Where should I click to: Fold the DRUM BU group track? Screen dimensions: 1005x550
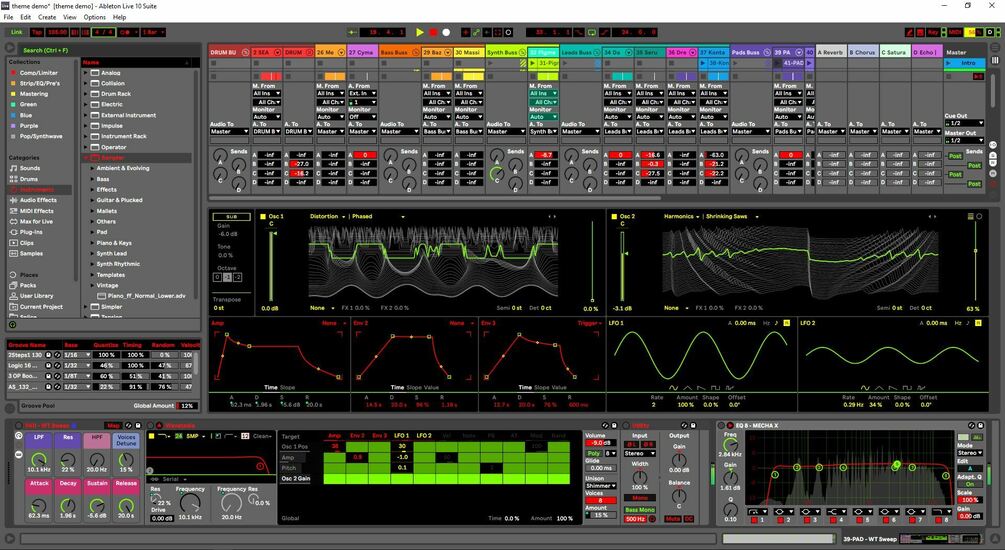pos(245,53)
